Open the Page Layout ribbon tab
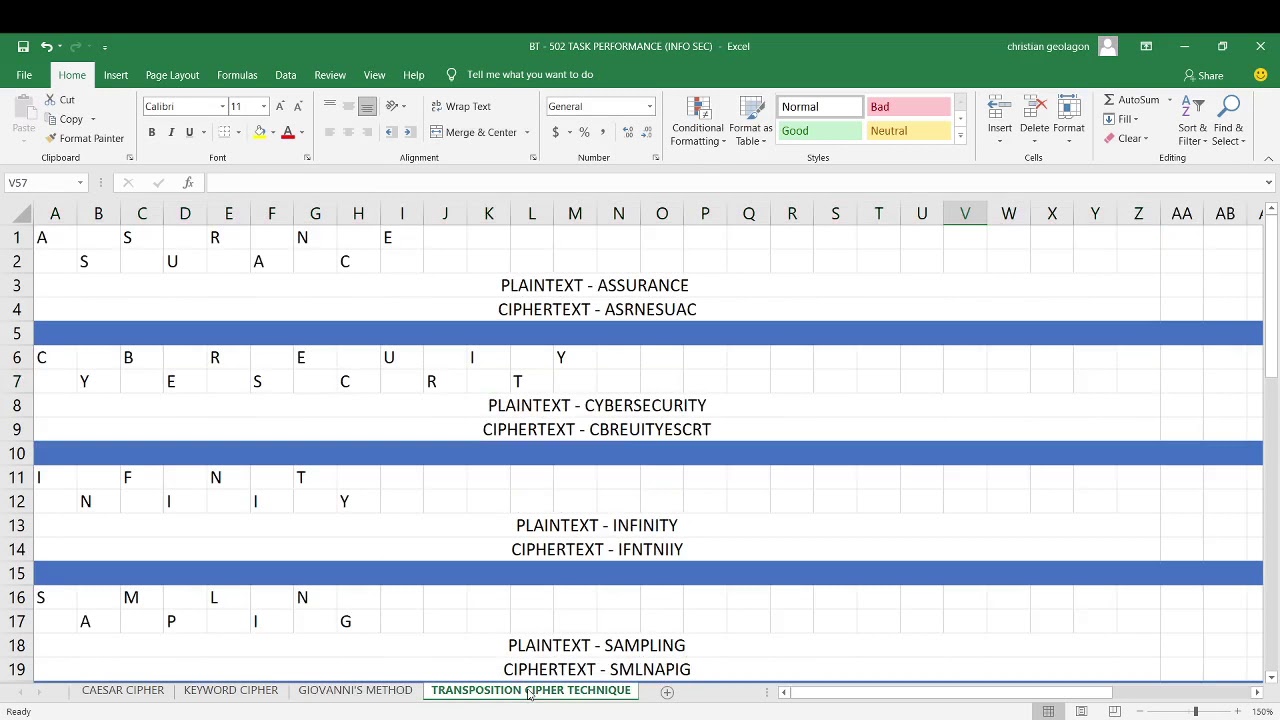This screenshot has width=1280, height=720. coord(172,75)
